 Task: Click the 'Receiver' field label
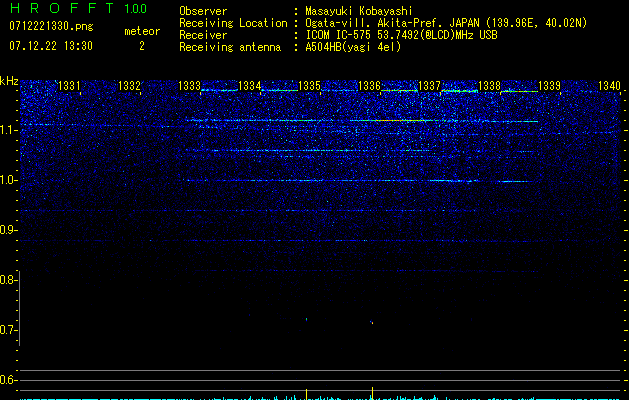[x=203, y=35]
